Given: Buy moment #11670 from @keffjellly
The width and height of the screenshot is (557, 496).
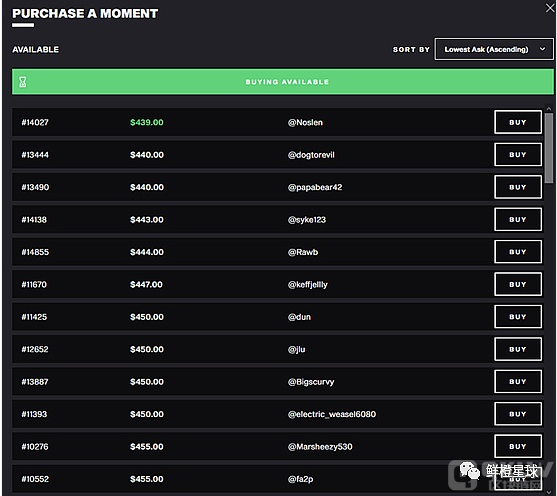Looking at the screenshot, I should pos(518,284).
